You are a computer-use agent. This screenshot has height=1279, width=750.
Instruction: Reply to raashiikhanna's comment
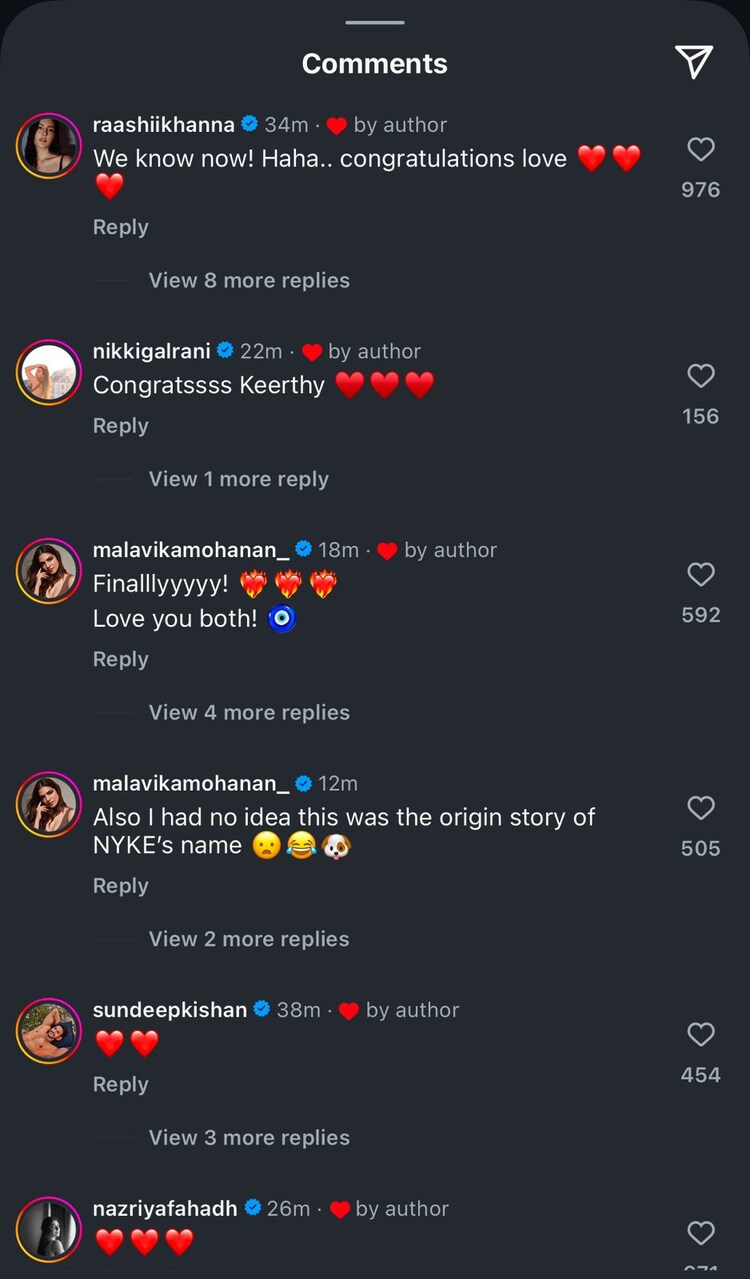120,227
